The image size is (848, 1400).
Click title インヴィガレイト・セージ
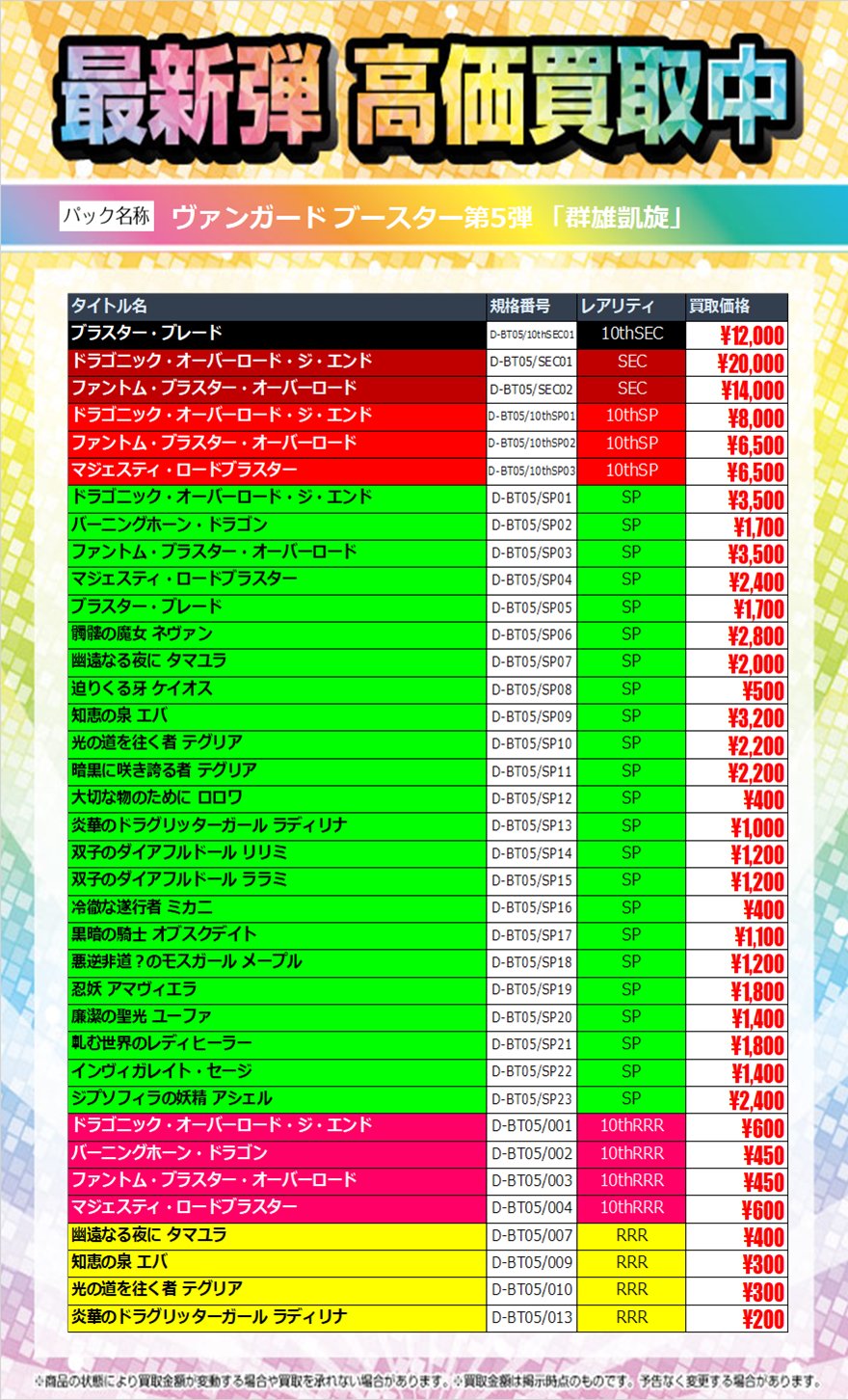tap(161, 1070)
